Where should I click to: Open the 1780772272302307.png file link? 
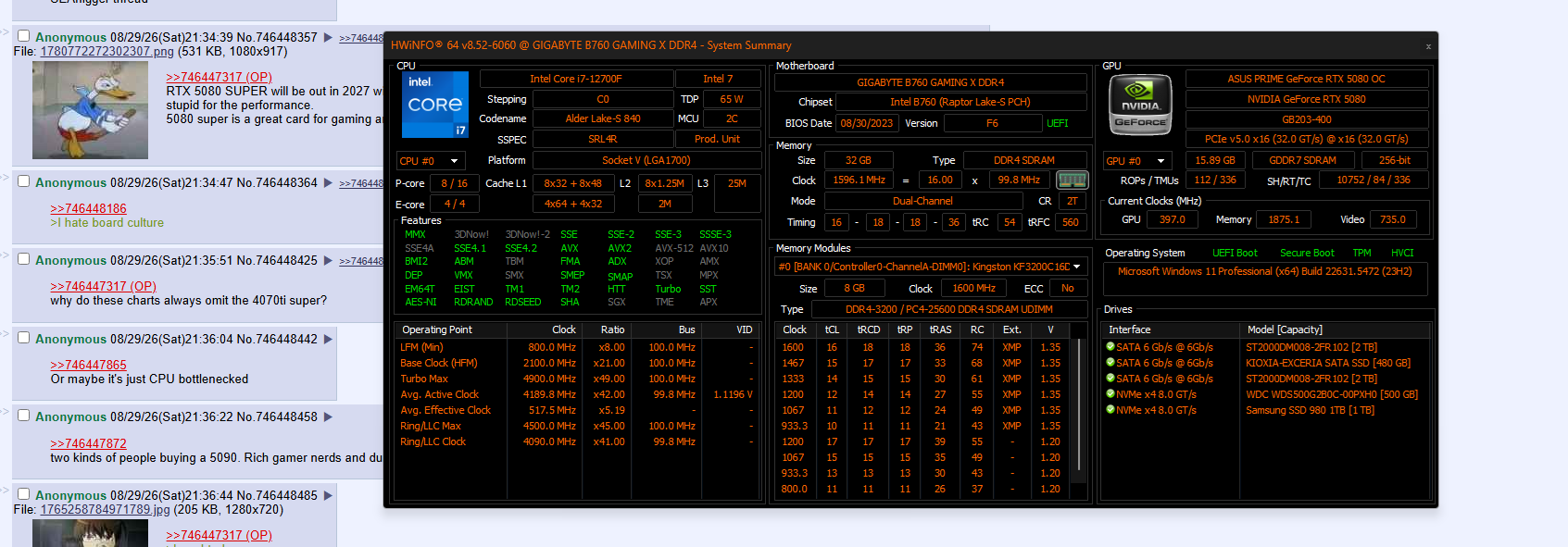(x=107, y=52)
